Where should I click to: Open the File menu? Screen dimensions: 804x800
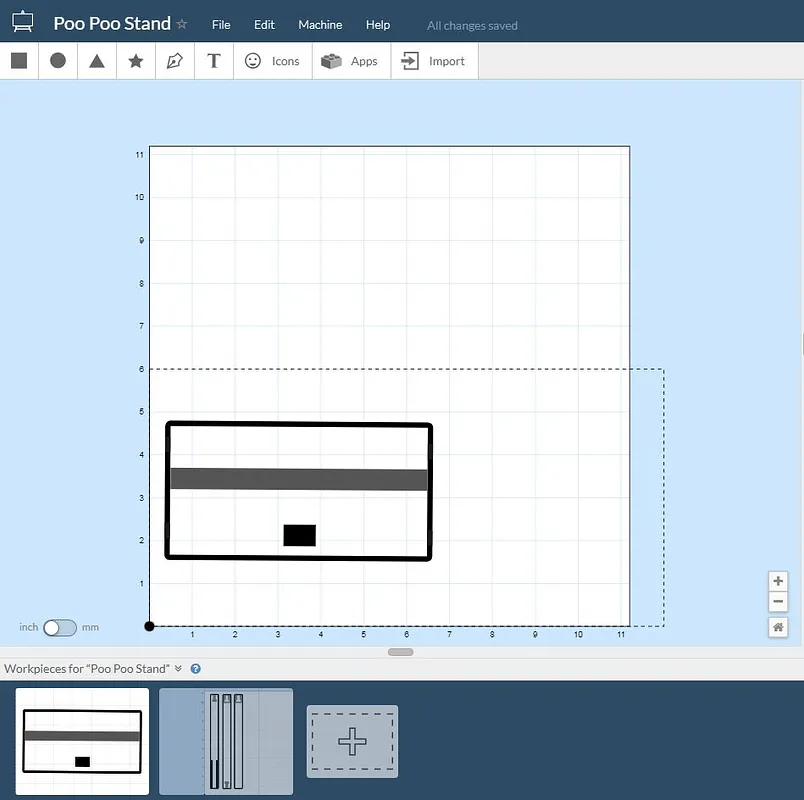[x=221, y=25]
